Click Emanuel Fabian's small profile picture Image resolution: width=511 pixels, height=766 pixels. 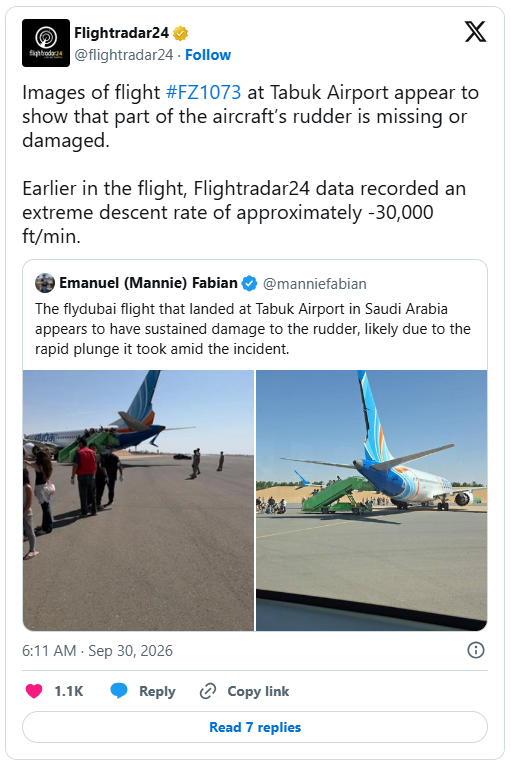(45, 283)
